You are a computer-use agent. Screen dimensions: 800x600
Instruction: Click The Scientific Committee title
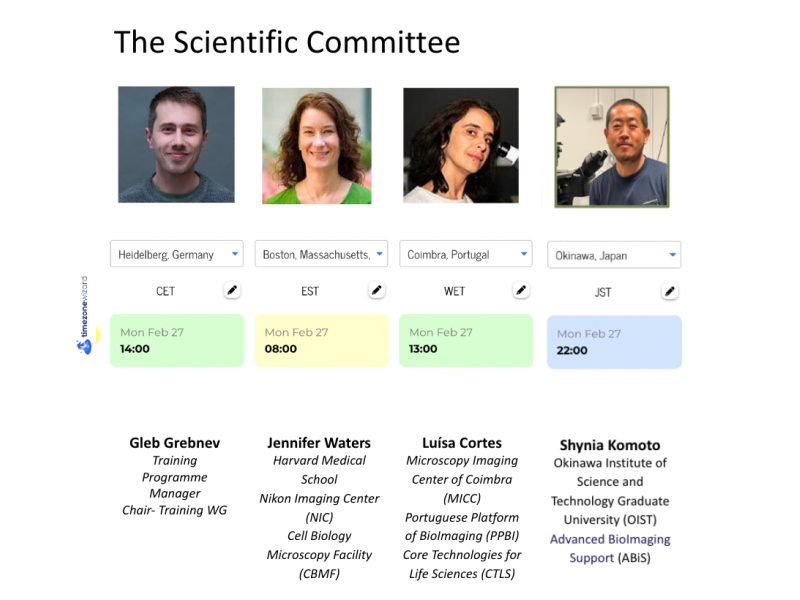tap(287, 42)
